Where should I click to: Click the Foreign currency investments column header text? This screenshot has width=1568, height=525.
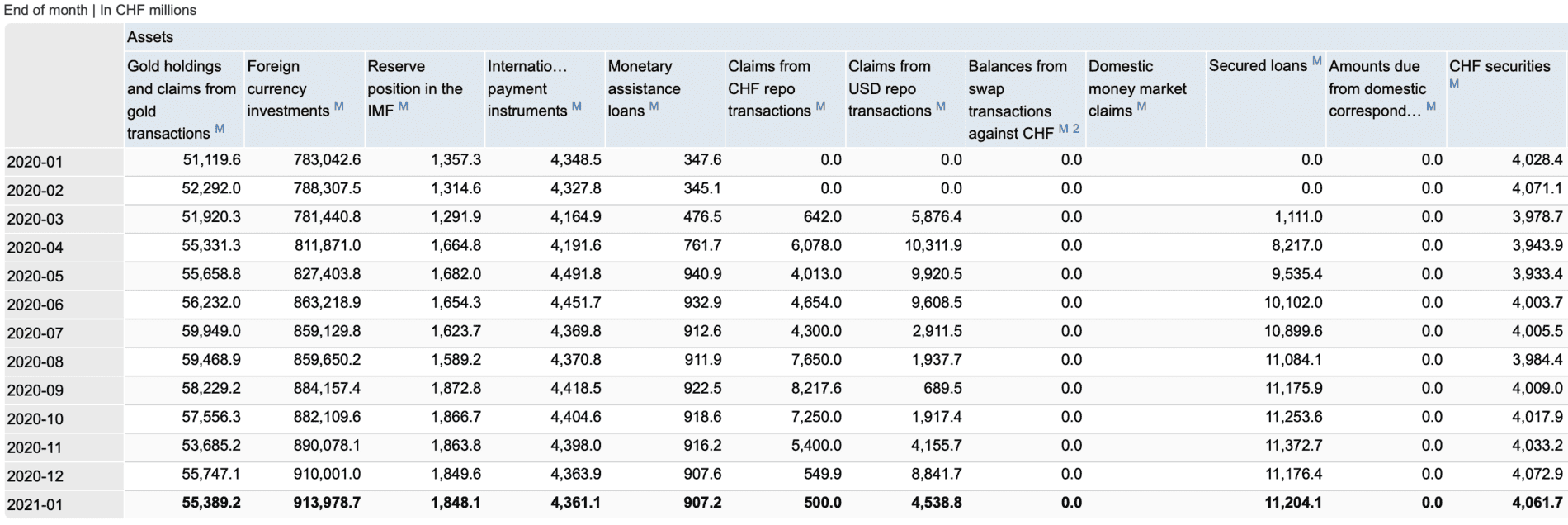(286, 88)
